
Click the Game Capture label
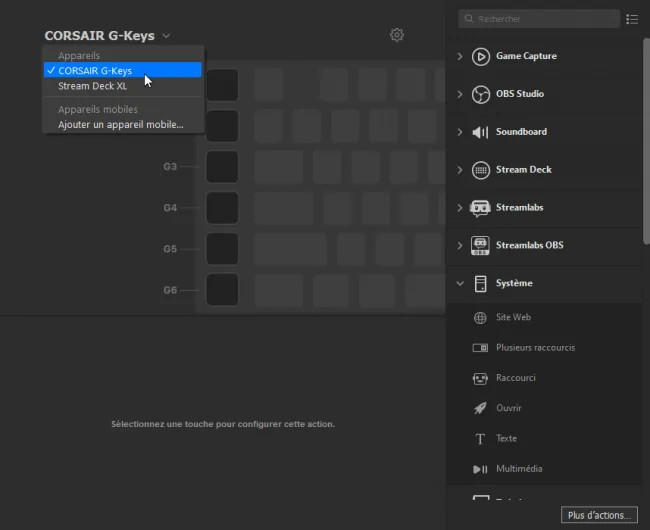click(x=526, y=56)
